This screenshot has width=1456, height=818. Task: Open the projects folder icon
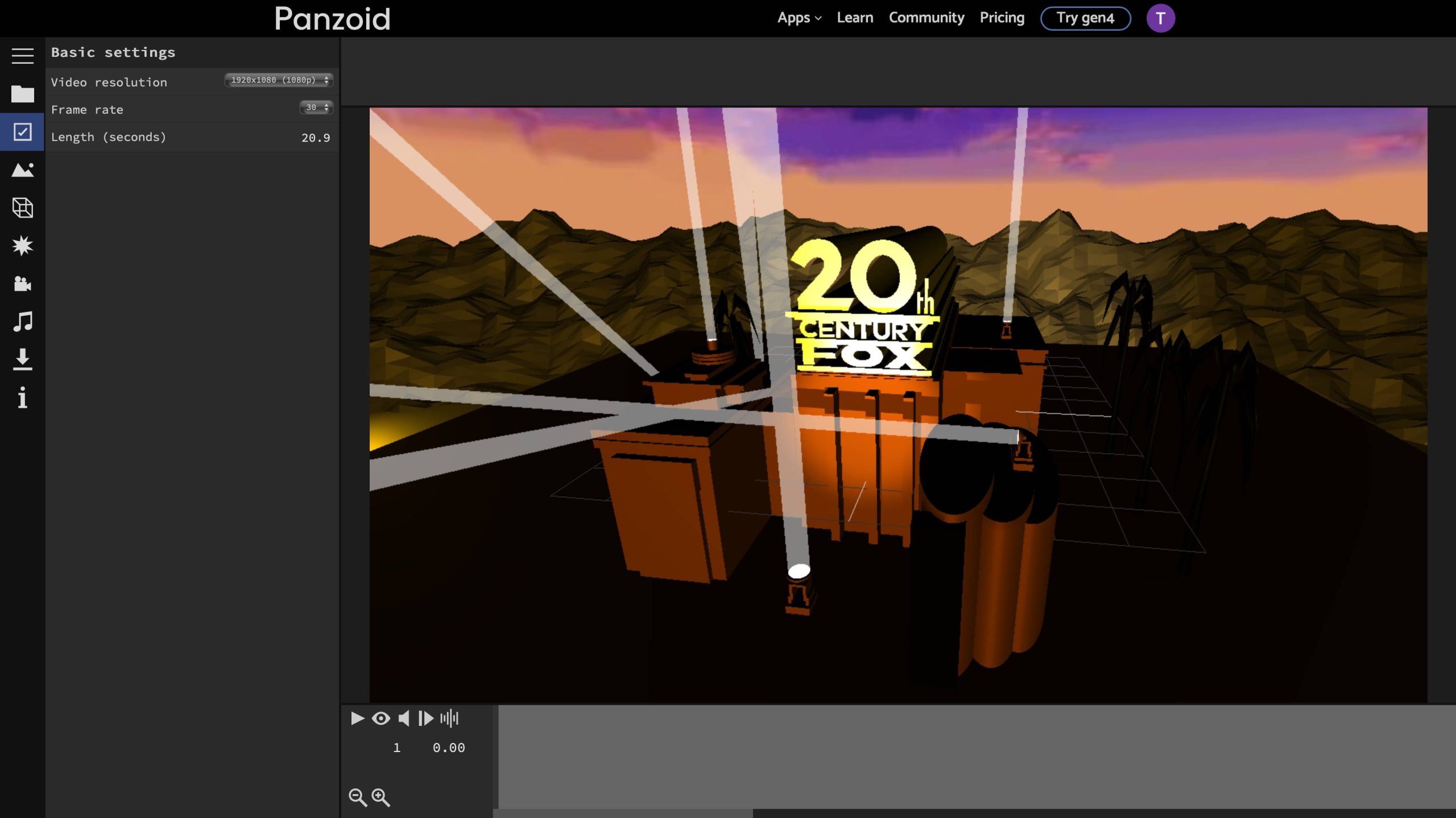pos(22,94)
